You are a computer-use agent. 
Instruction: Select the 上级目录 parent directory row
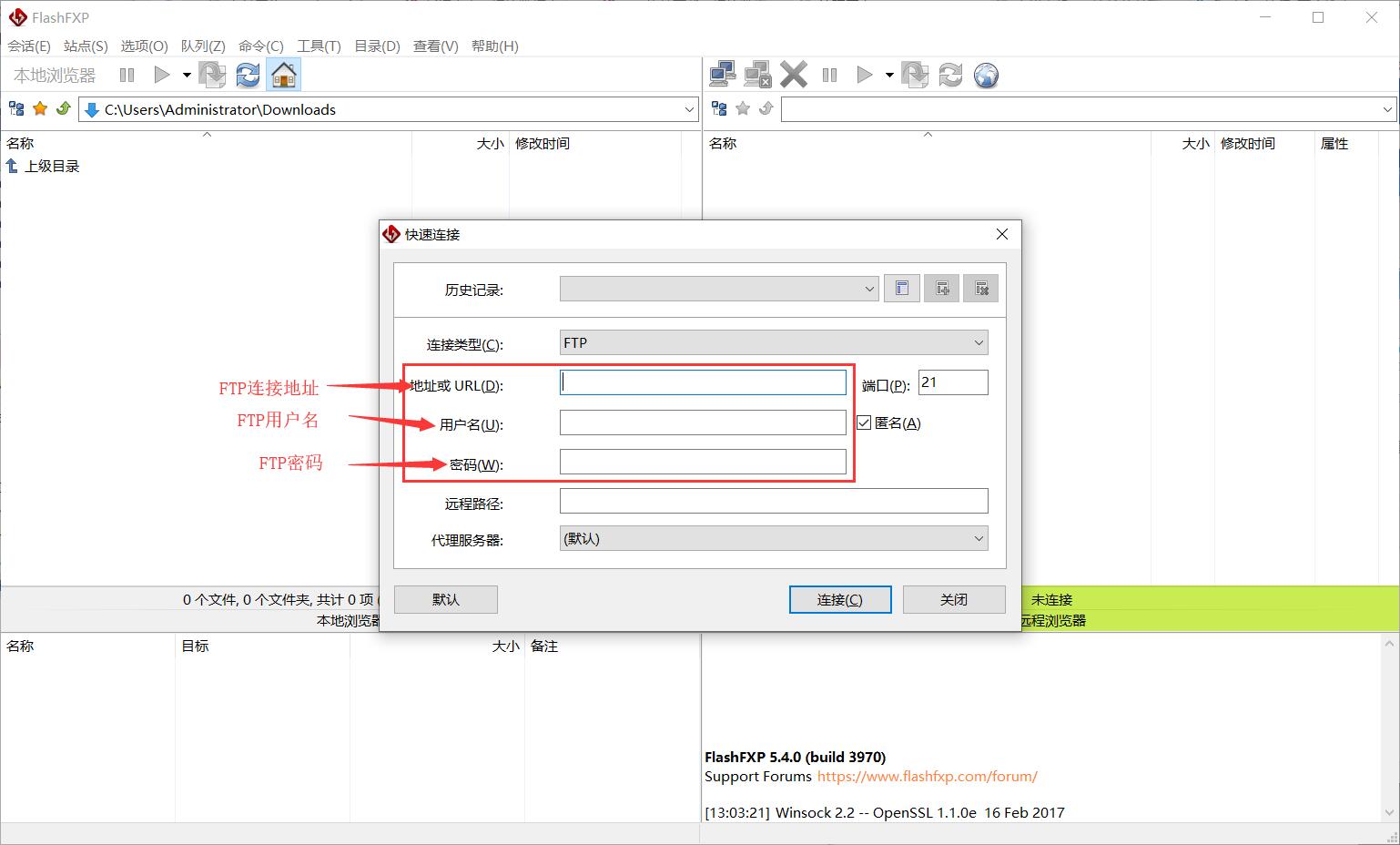click(x=43, y=167)
